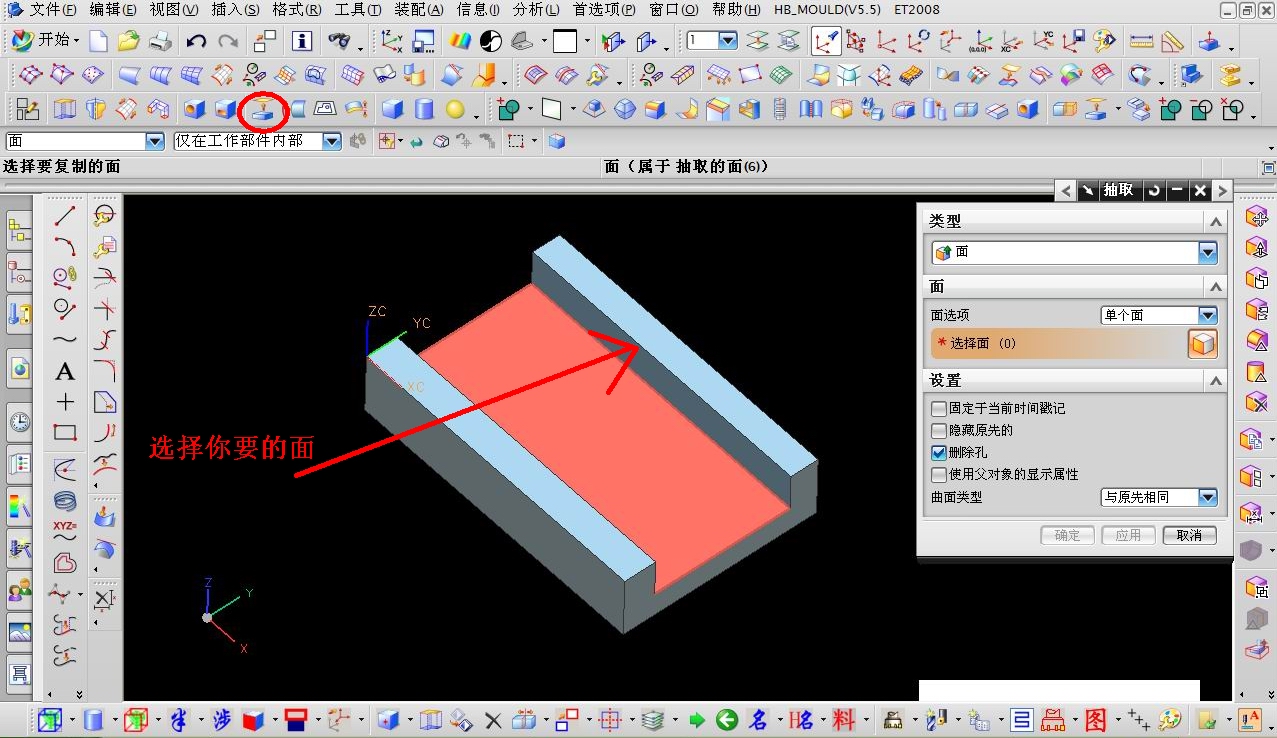Click the Information (i) icon
This screenshot has width=1277, height=738.
[x=301, y=41]
